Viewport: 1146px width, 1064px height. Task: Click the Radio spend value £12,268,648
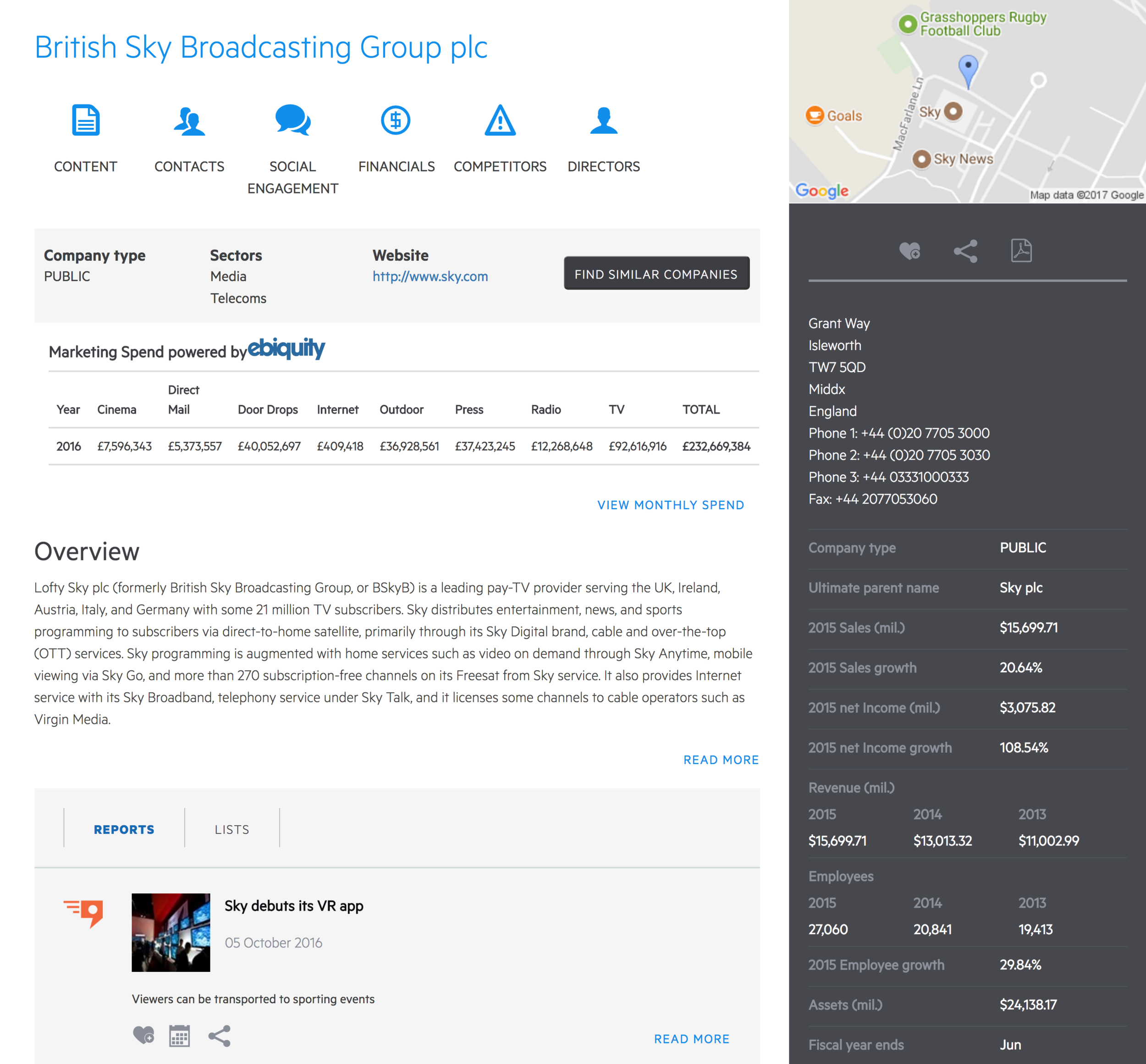562,446
